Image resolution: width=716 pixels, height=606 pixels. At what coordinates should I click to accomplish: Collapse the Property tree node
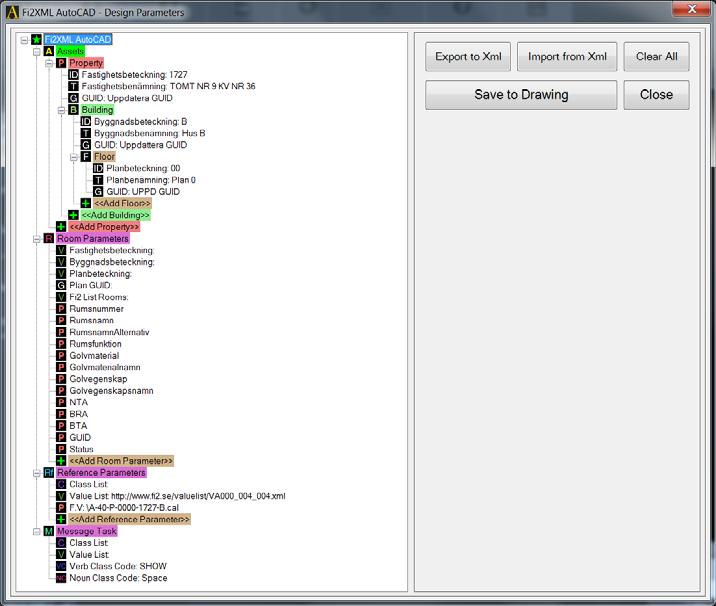(49, 63)
